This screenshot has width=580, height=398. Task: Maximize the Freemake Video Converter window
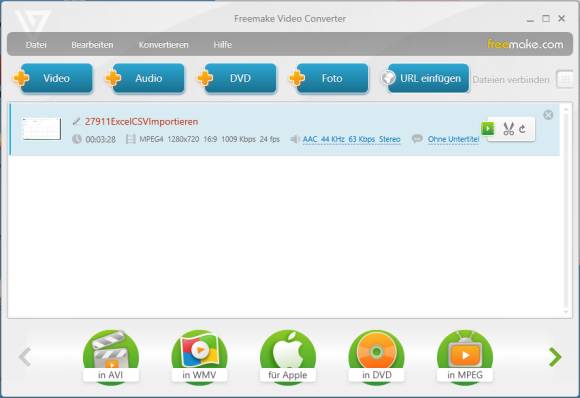pyautogui.click(x=546, y=18)
